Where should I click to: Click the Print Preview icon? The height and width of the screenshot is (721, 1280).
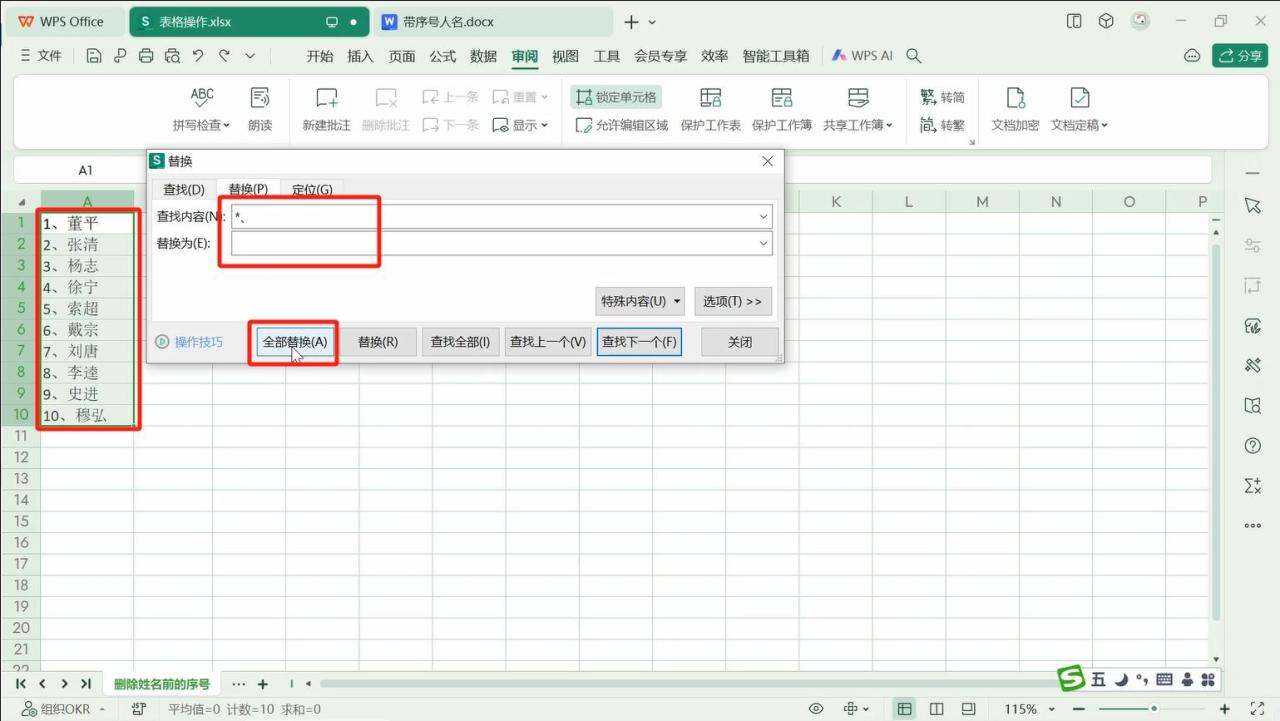tap(172, 56)
